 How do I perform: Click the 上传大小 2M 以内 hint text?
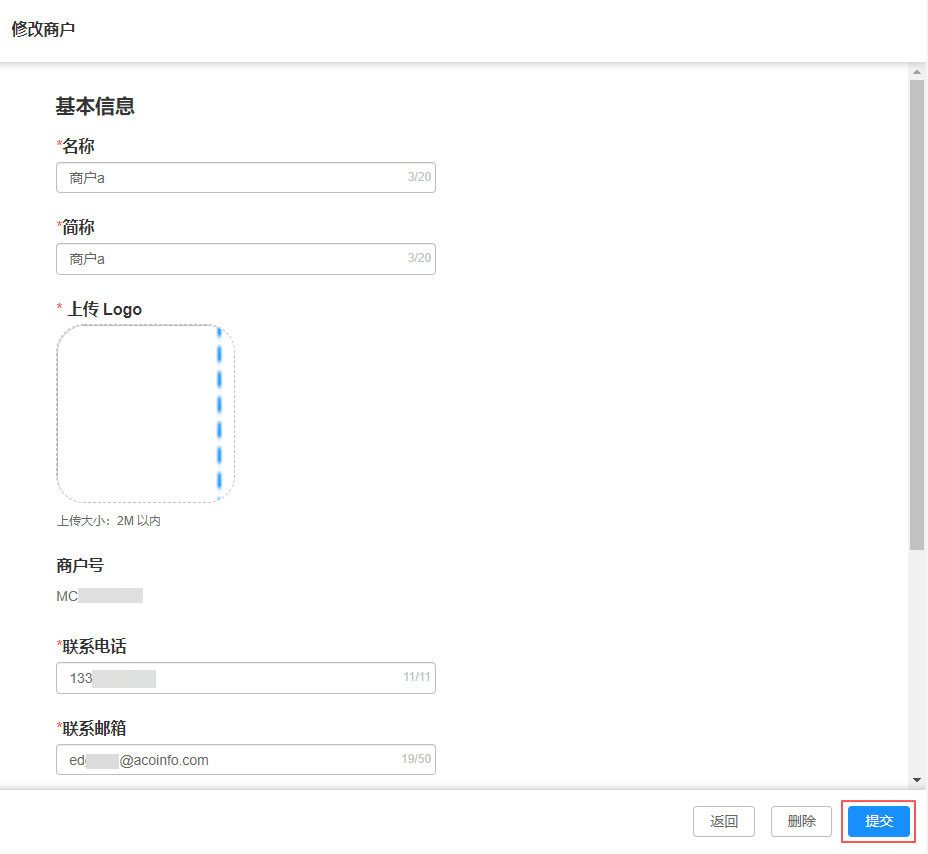pos(108,521)
